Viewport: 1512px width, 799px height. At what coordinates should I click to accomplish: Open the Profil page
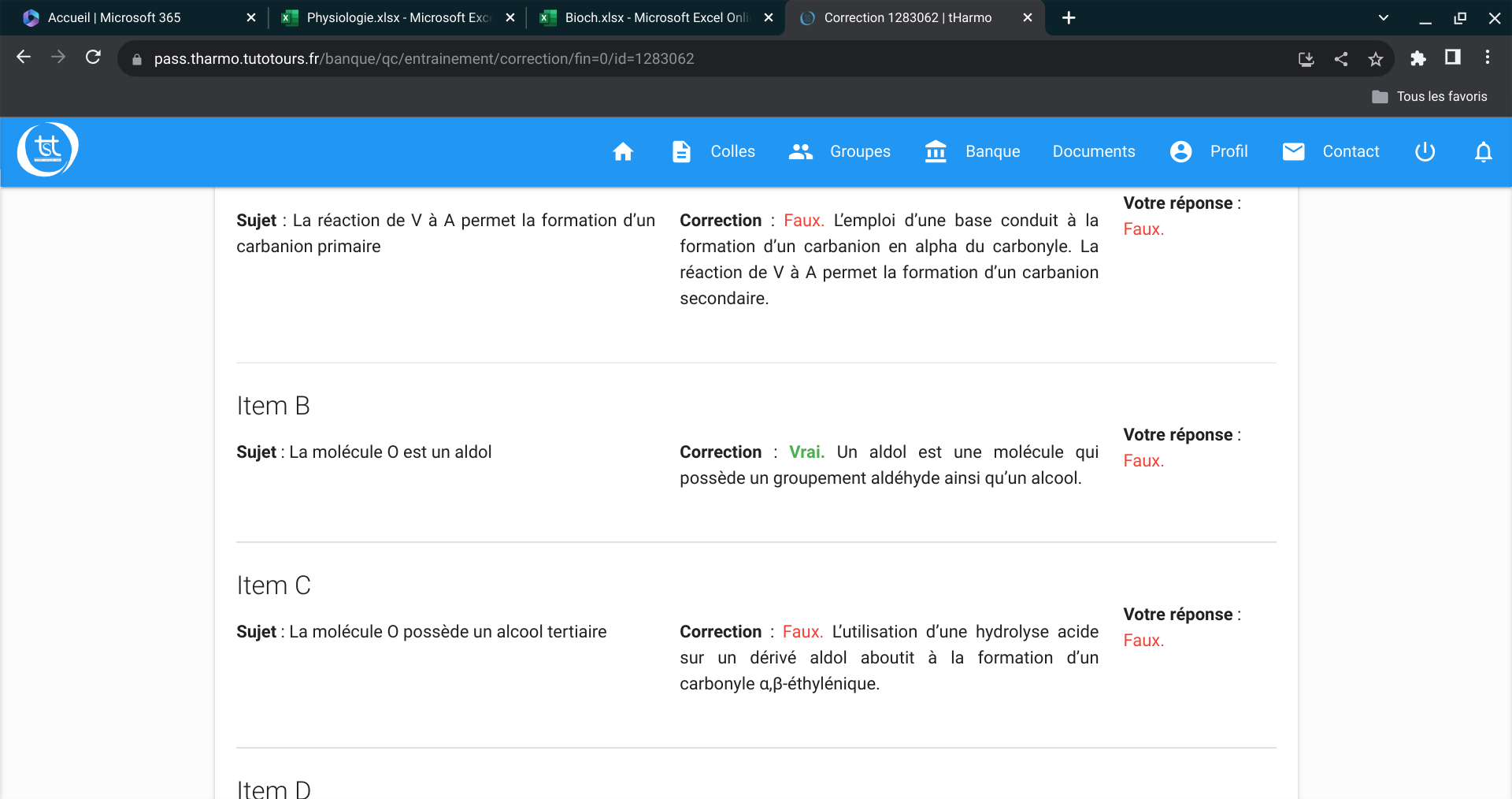[1228, 151]
